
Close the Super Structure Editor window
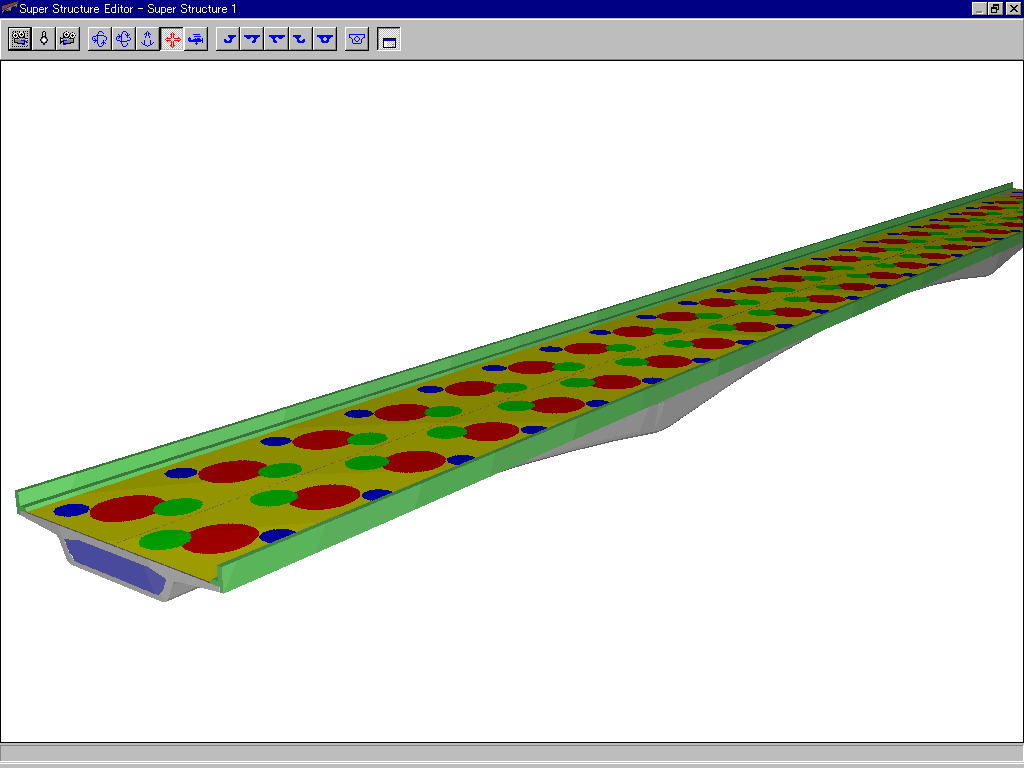coord(1013,8)
